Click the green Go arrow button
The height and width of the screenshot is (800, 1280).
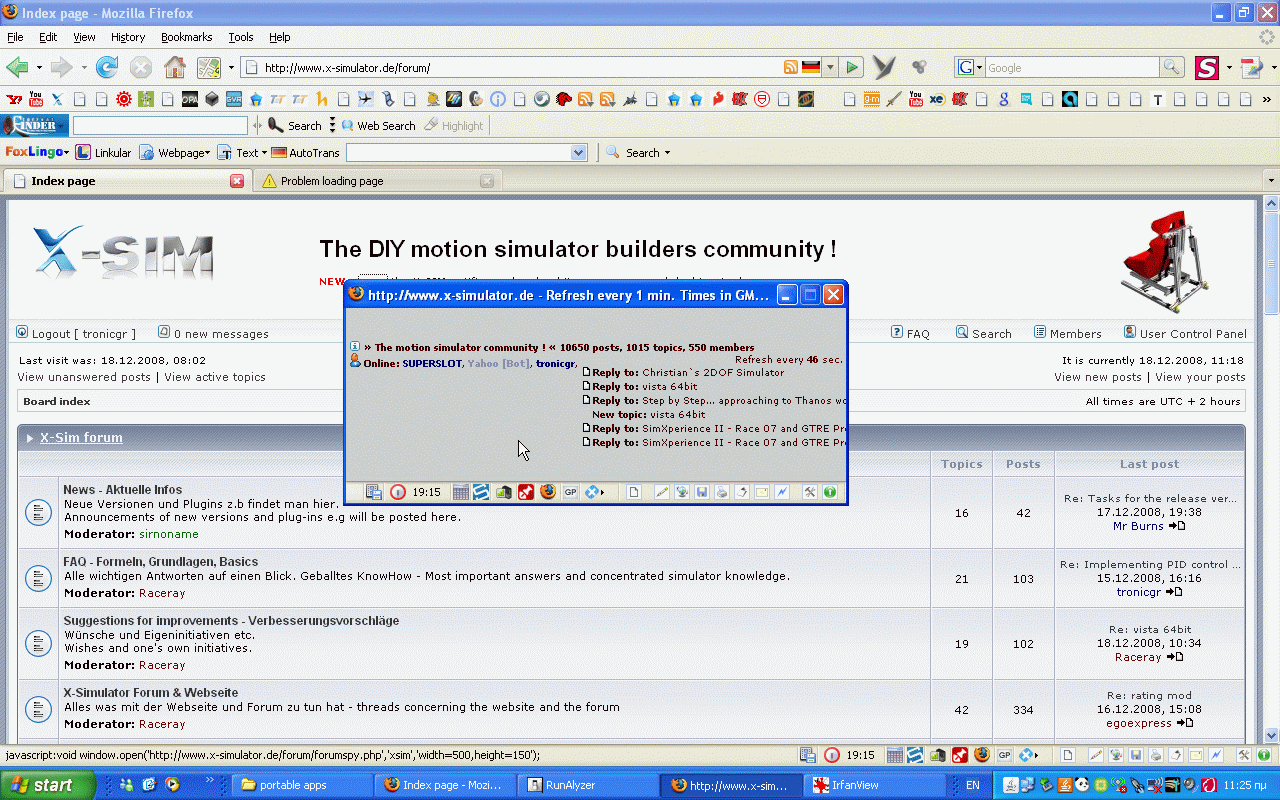tap(851, 67)
